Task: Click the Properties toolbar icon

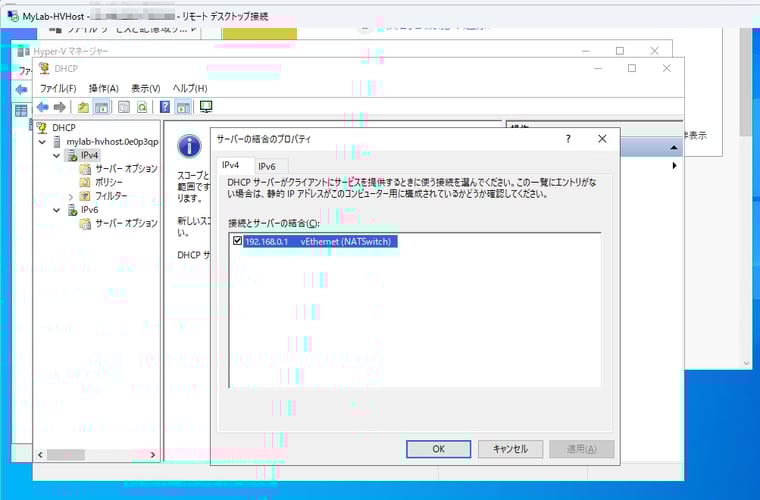Action: [124, 107]
